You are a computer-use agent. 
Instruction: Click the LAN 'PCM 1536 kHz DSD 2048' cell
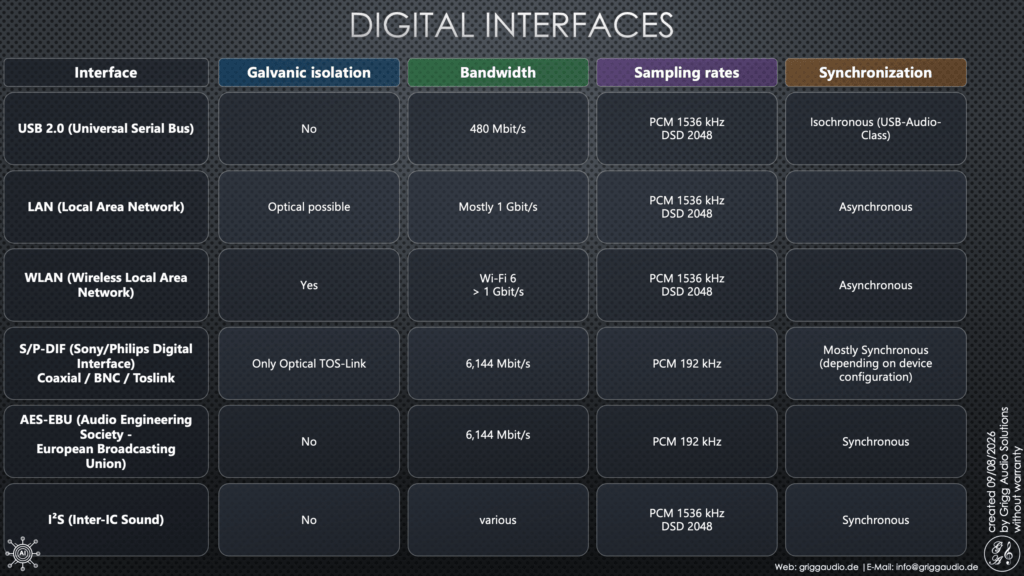click(686, 206)
